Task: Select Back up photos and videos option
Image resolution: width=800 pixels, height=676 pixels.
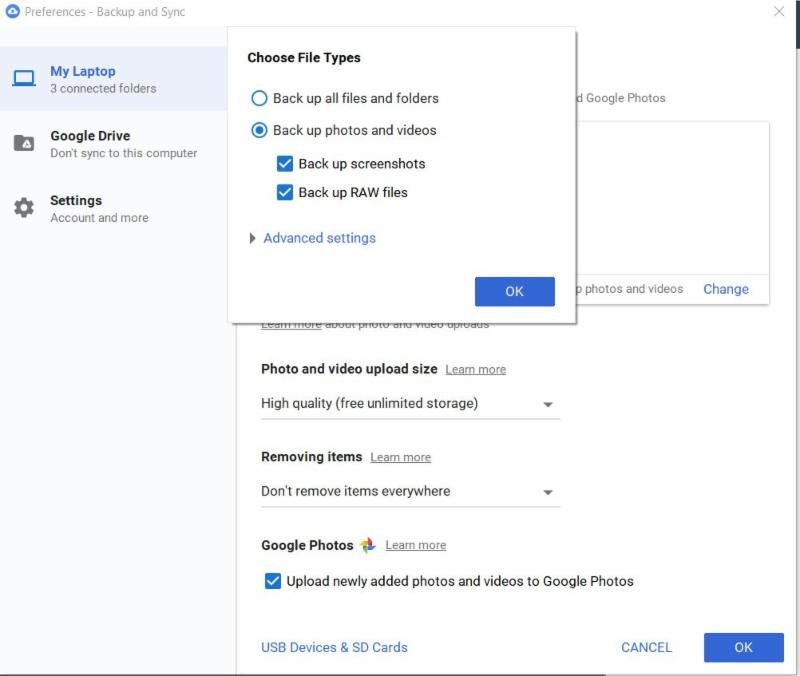Action: pos(260,130)
